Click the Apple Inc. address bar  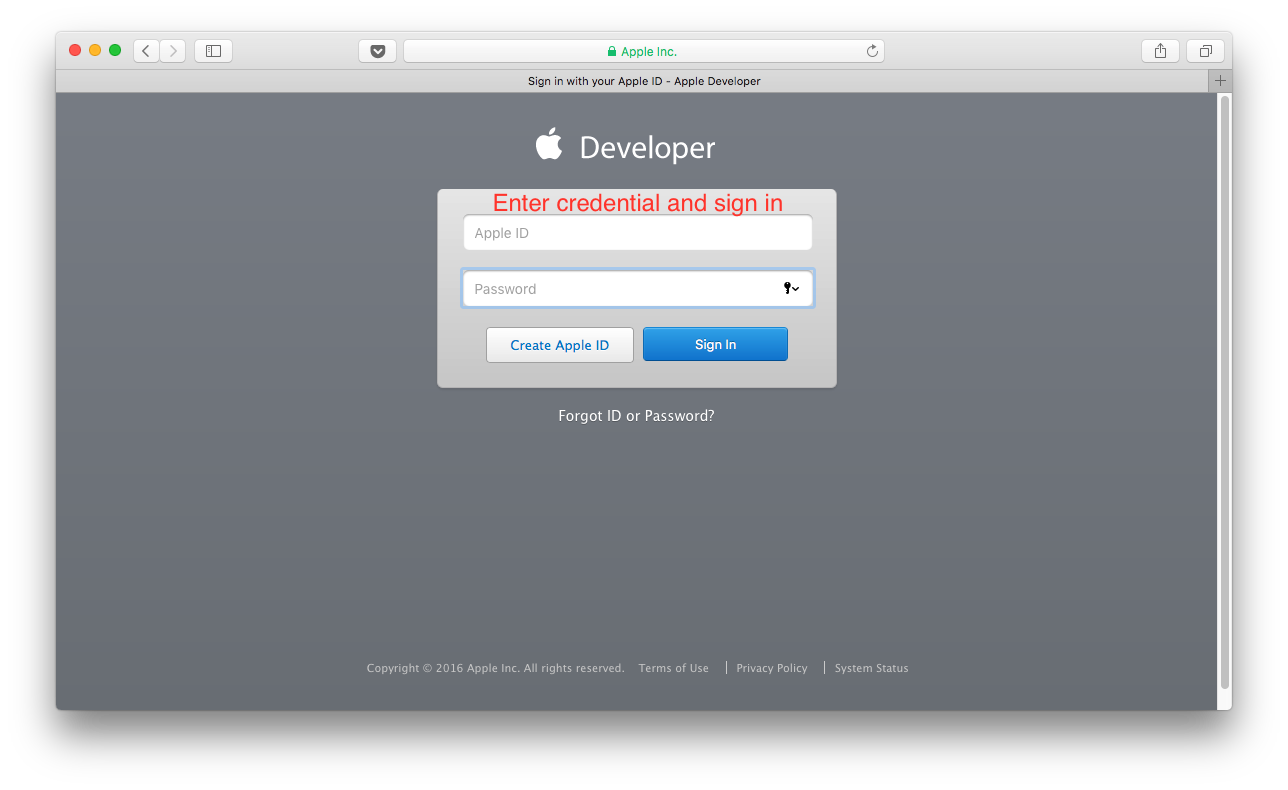(644, 51)
